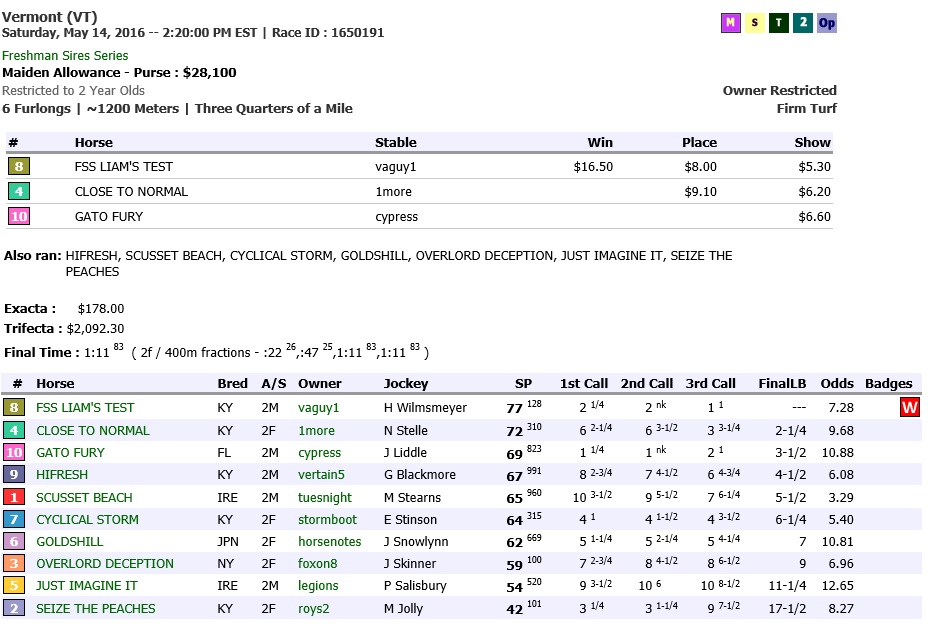Click the Odds column header

point(837,384)
